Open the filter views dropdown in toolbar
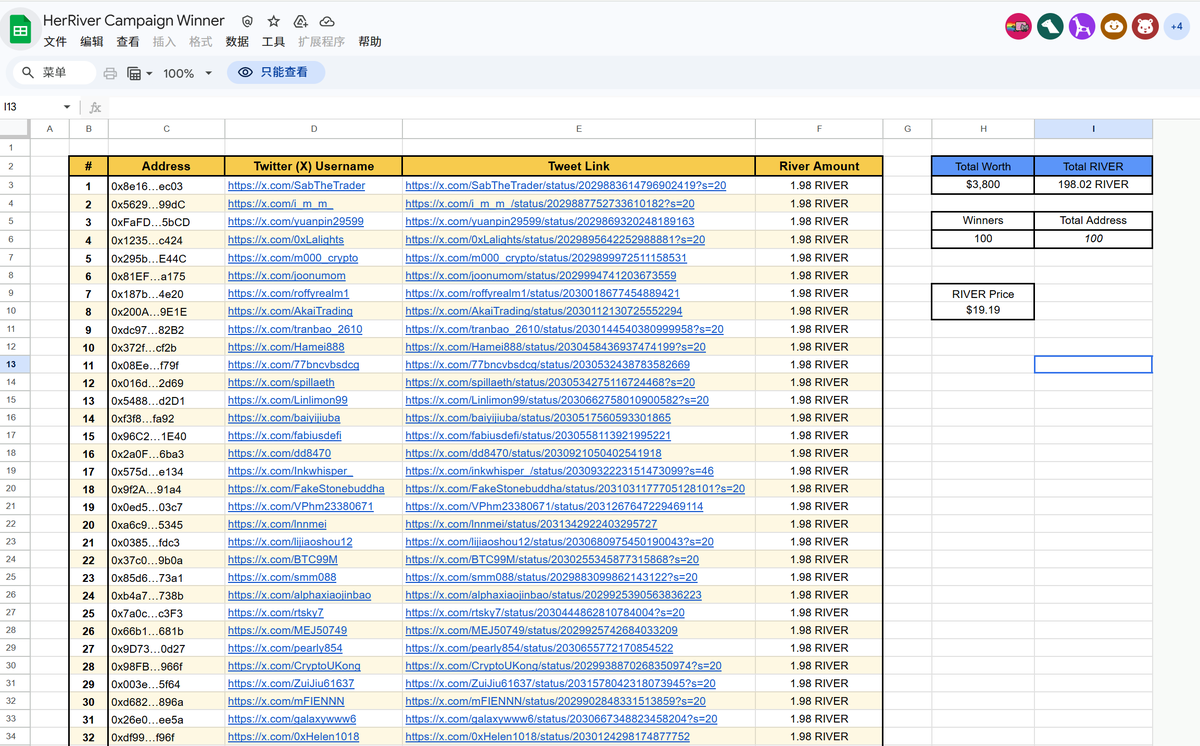The height and width of the screenshot is (746, 1200). click(x=139, y=73)
